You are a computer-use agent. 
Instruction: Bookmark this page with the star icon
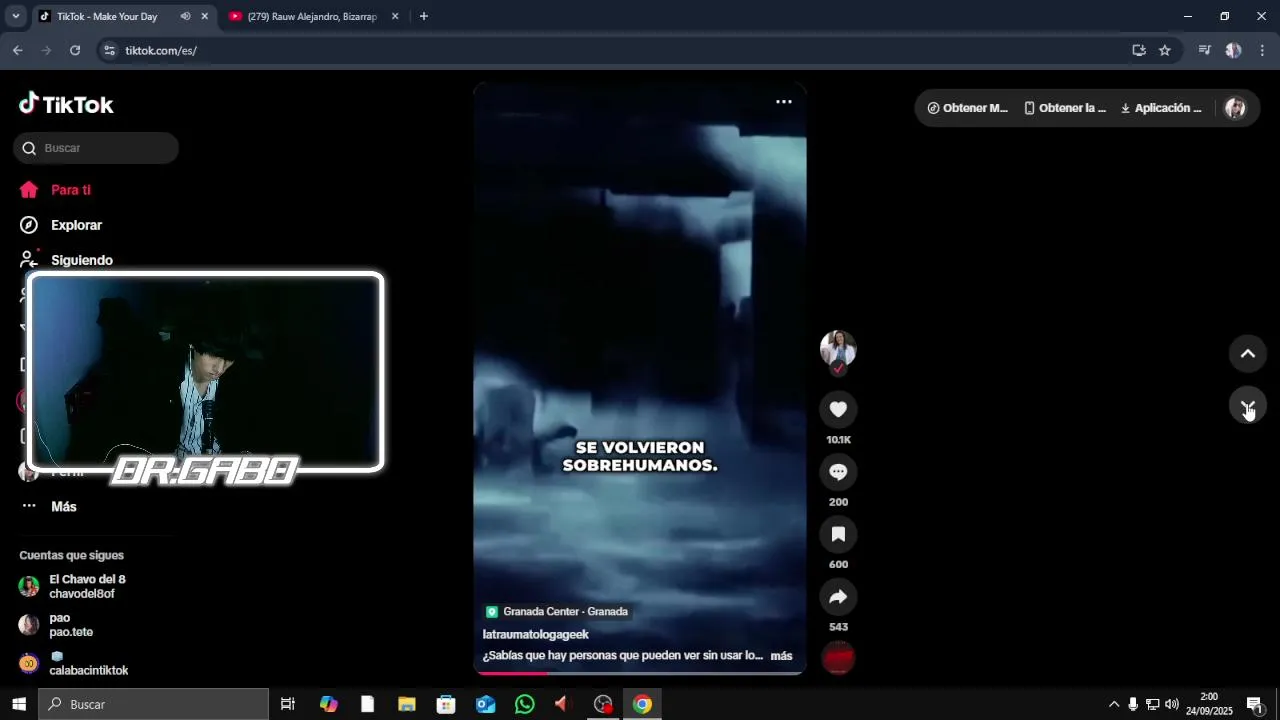1165,50
